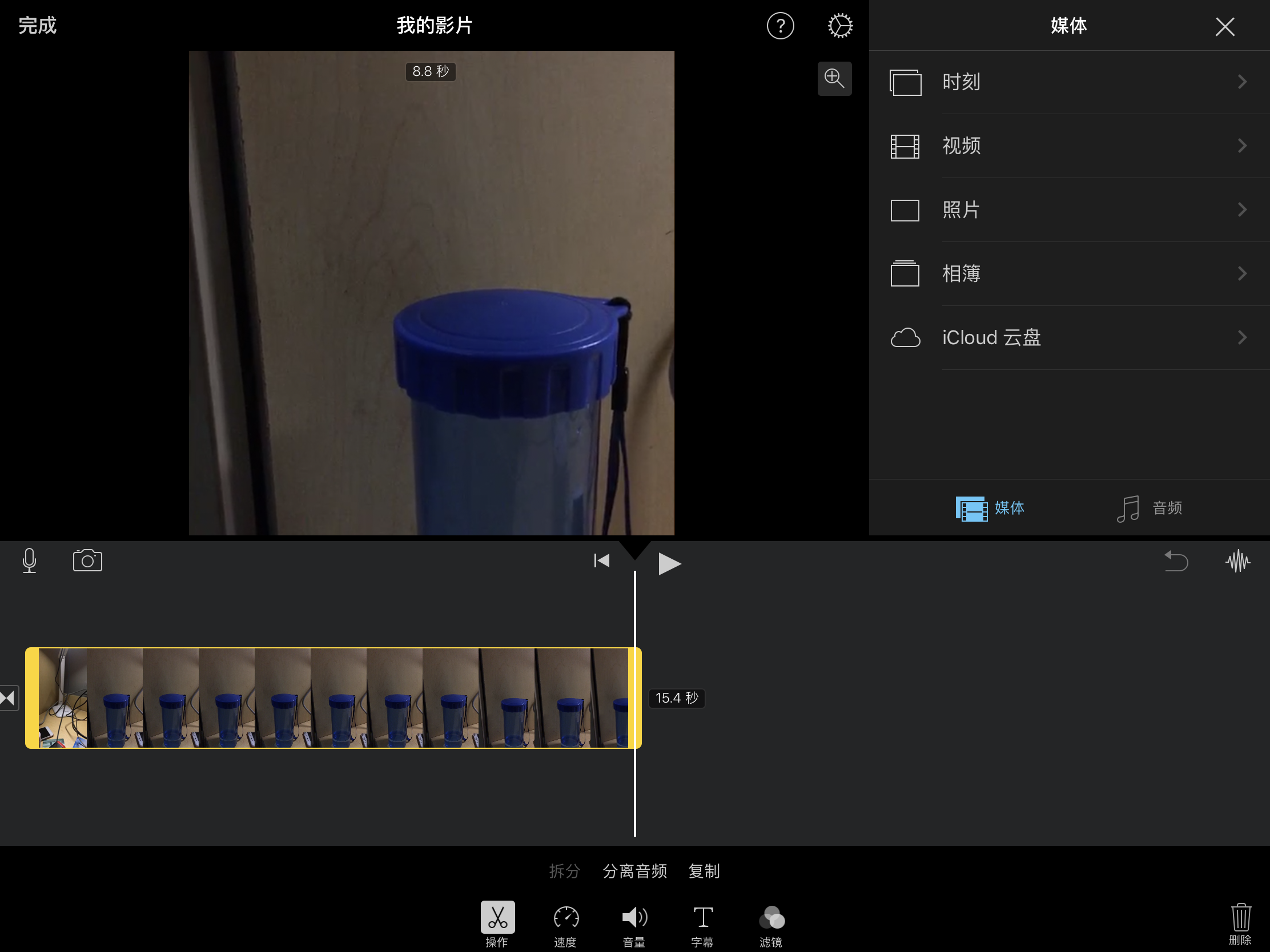The width and height of the screenshot is (1270, 952).
Task: Tap the 分离音频 detach audio button
Action: coord(634,871)
